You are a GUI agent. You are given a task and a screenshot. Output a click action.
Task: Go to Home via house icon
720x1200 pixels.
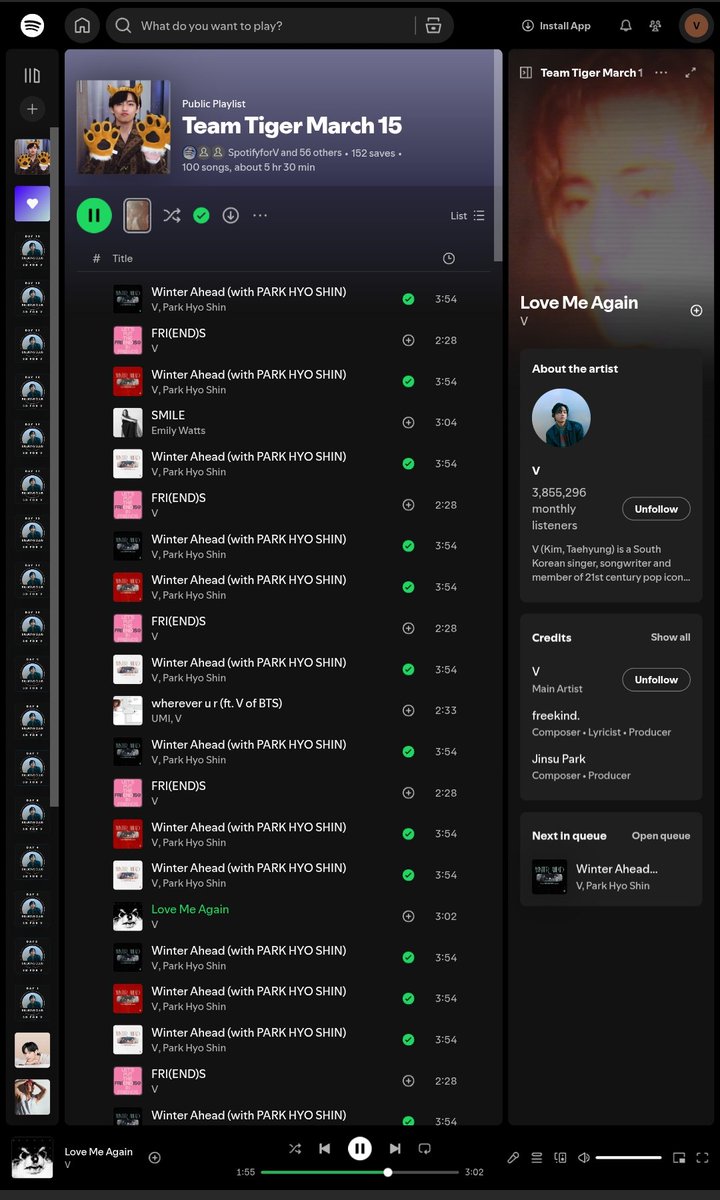(83, 26)
